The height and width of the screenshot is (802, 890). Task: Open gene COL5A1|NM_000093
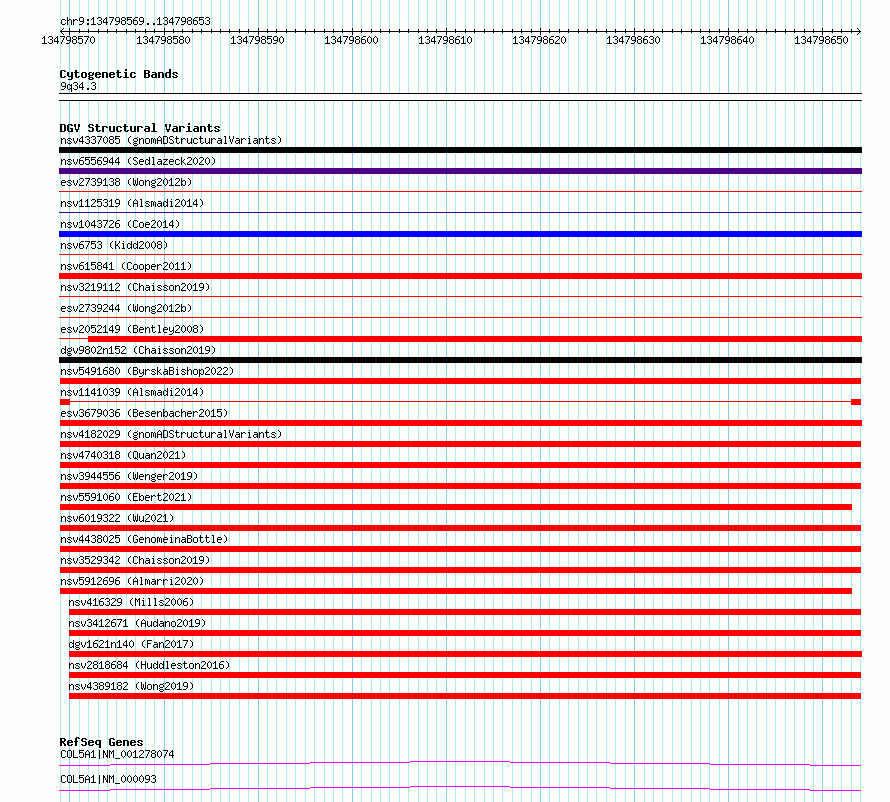point(108,779)
